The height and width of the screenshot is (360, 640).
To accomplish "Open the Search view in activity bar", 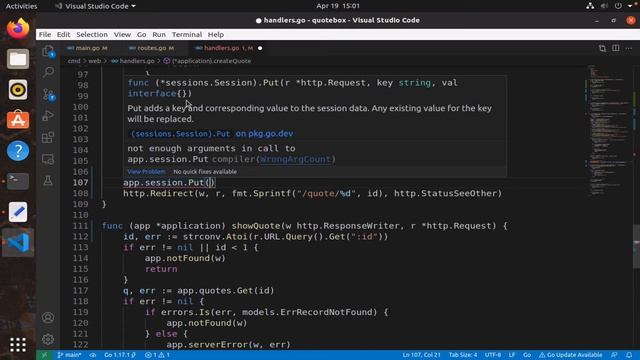I will point(48,72).
